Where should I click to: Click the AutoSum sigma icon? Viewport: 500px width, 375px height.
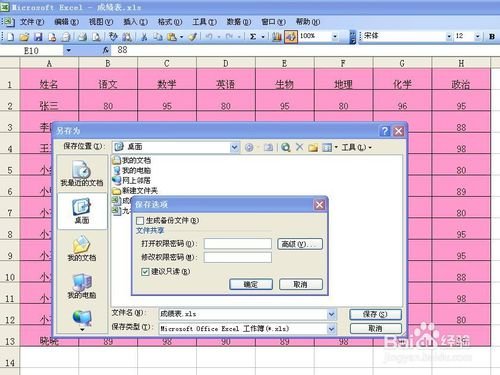[x=253, y=37]
